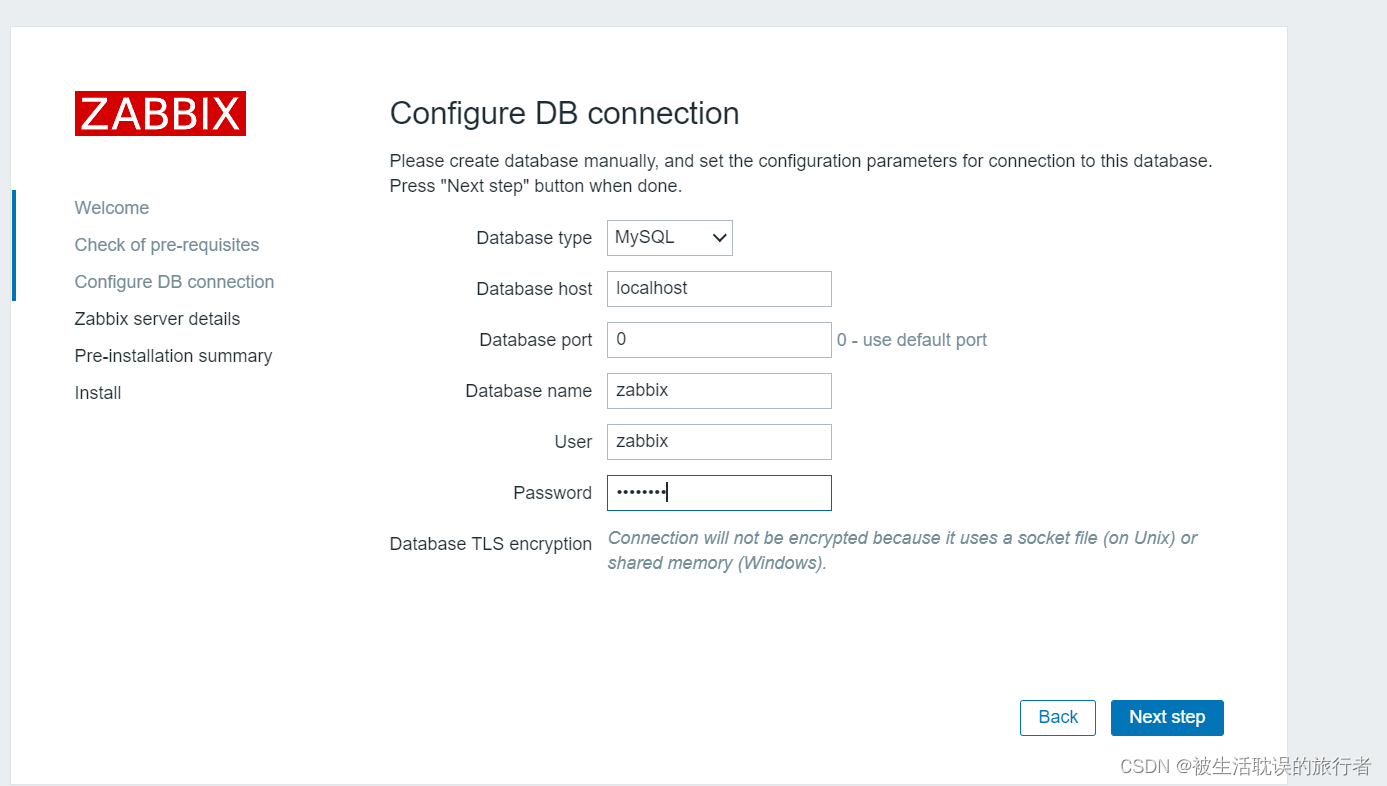Click the Database TLS encryption label

pos(491,544)
